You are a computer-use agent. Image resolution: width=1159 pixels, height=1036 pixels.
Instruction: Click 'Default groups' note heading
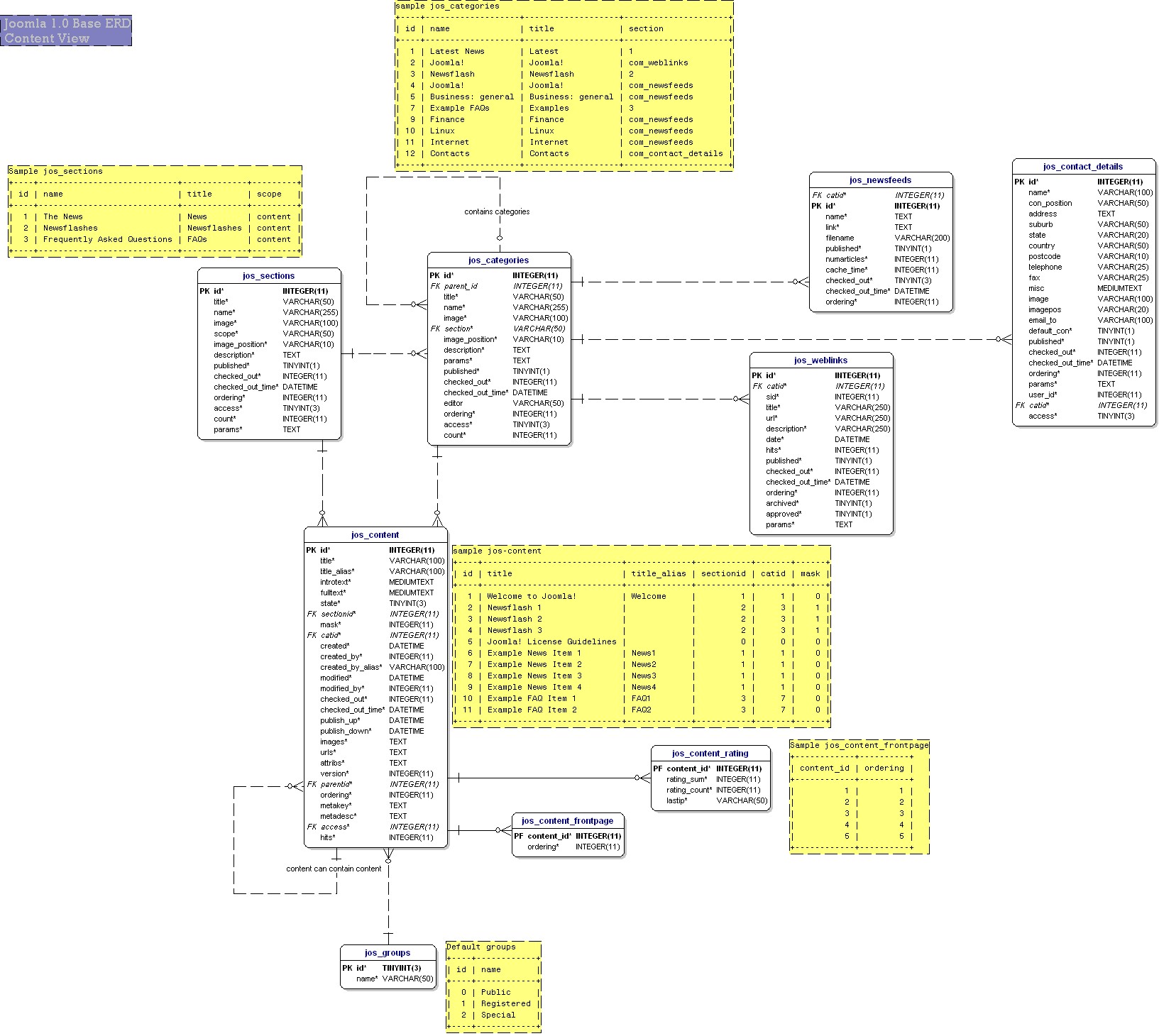point(481,947)
